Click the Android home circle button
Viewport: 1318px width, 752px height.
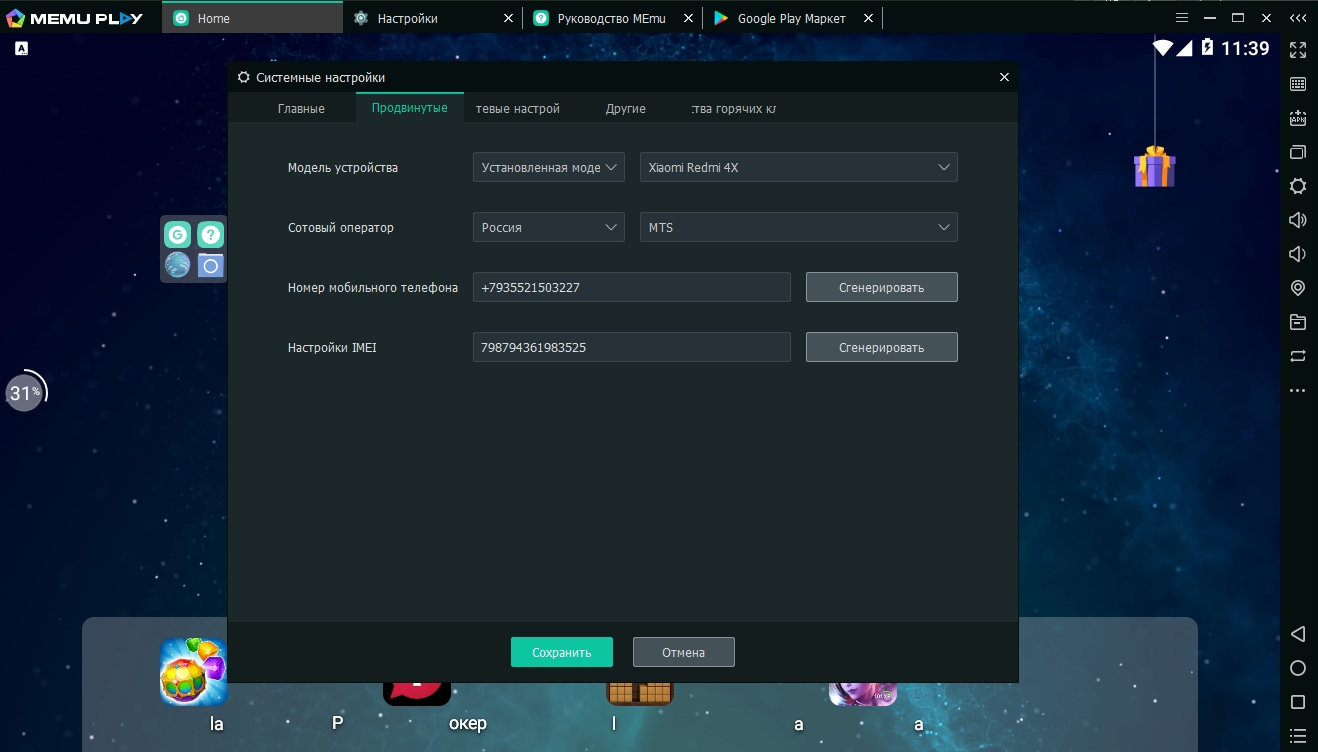[x=1298, y=668]
